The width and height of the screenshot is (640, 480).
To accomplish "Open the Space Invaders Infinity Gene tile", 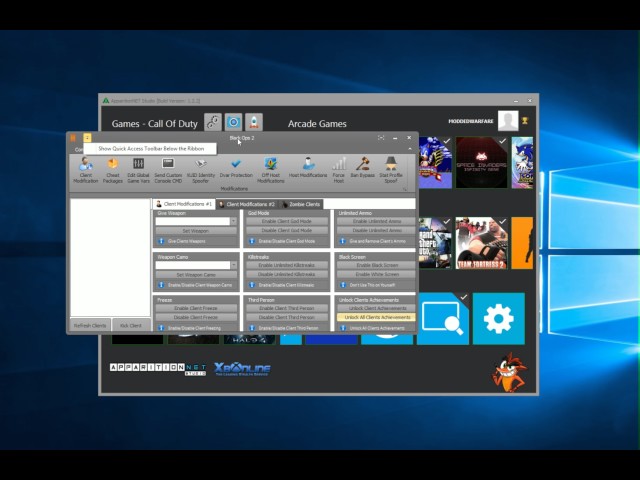I will (482, 162).
